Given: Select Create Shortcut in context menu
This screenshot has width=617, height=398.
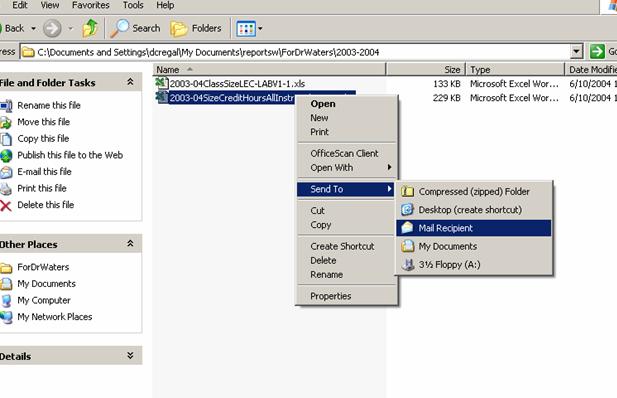Looking at the screenshot, I should (x=346, y=246).
